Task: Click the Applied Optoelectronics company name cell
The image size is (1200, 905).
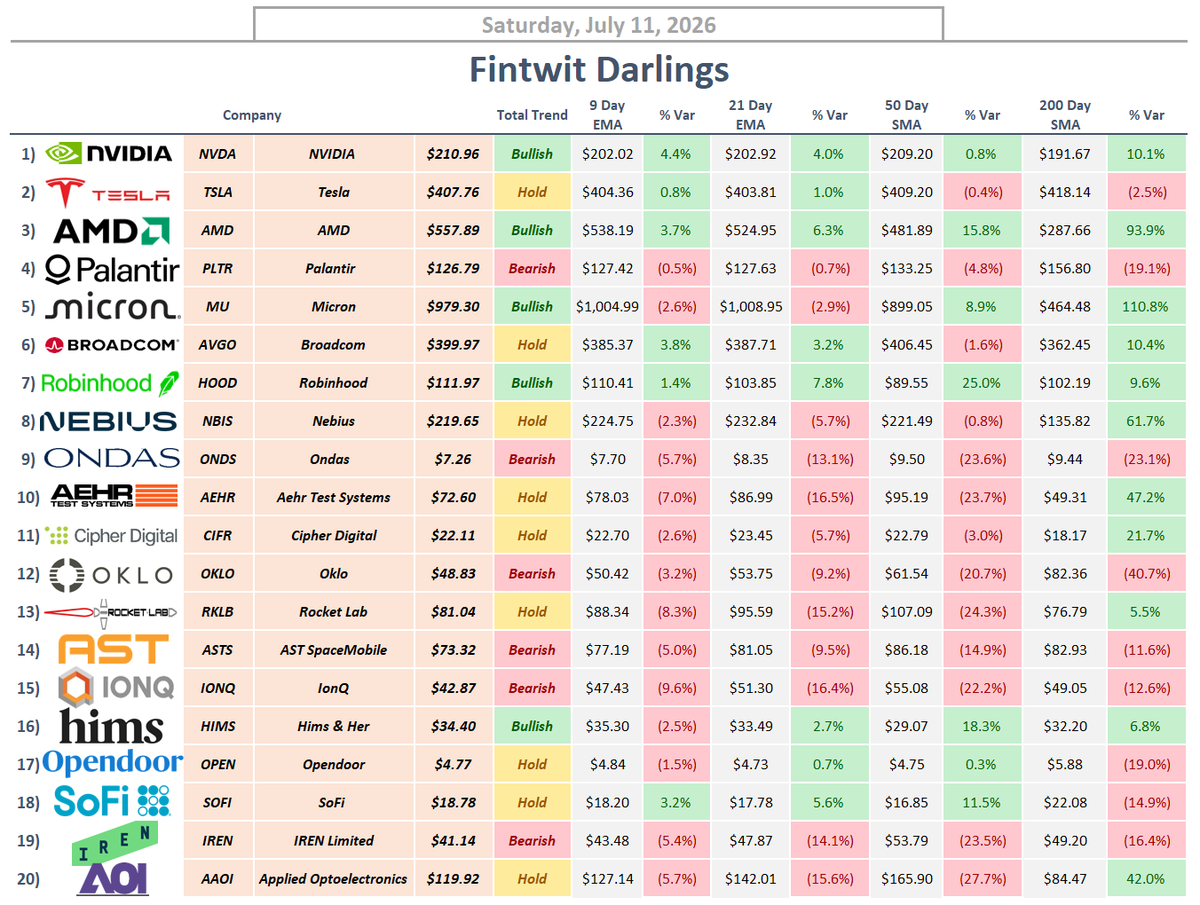Action: (334, 879)
